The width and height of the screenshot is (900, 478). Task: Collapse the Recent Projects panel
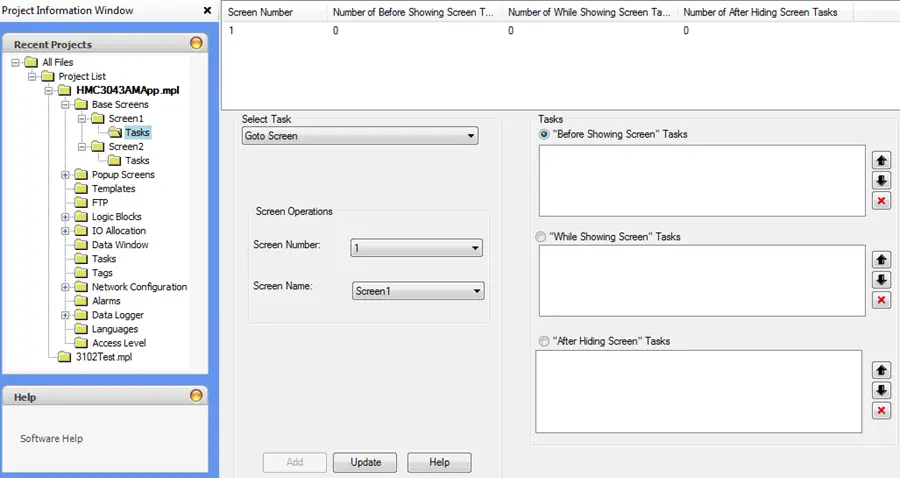click(x=196, y=43)
